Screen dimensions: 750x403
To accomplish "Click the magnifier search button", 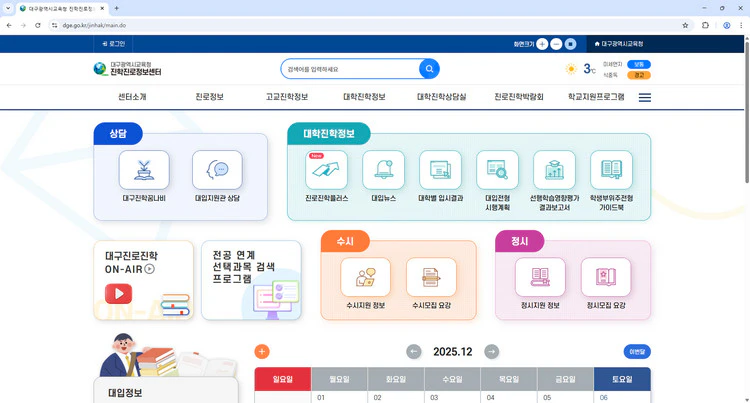I will [x=429, y=69].
